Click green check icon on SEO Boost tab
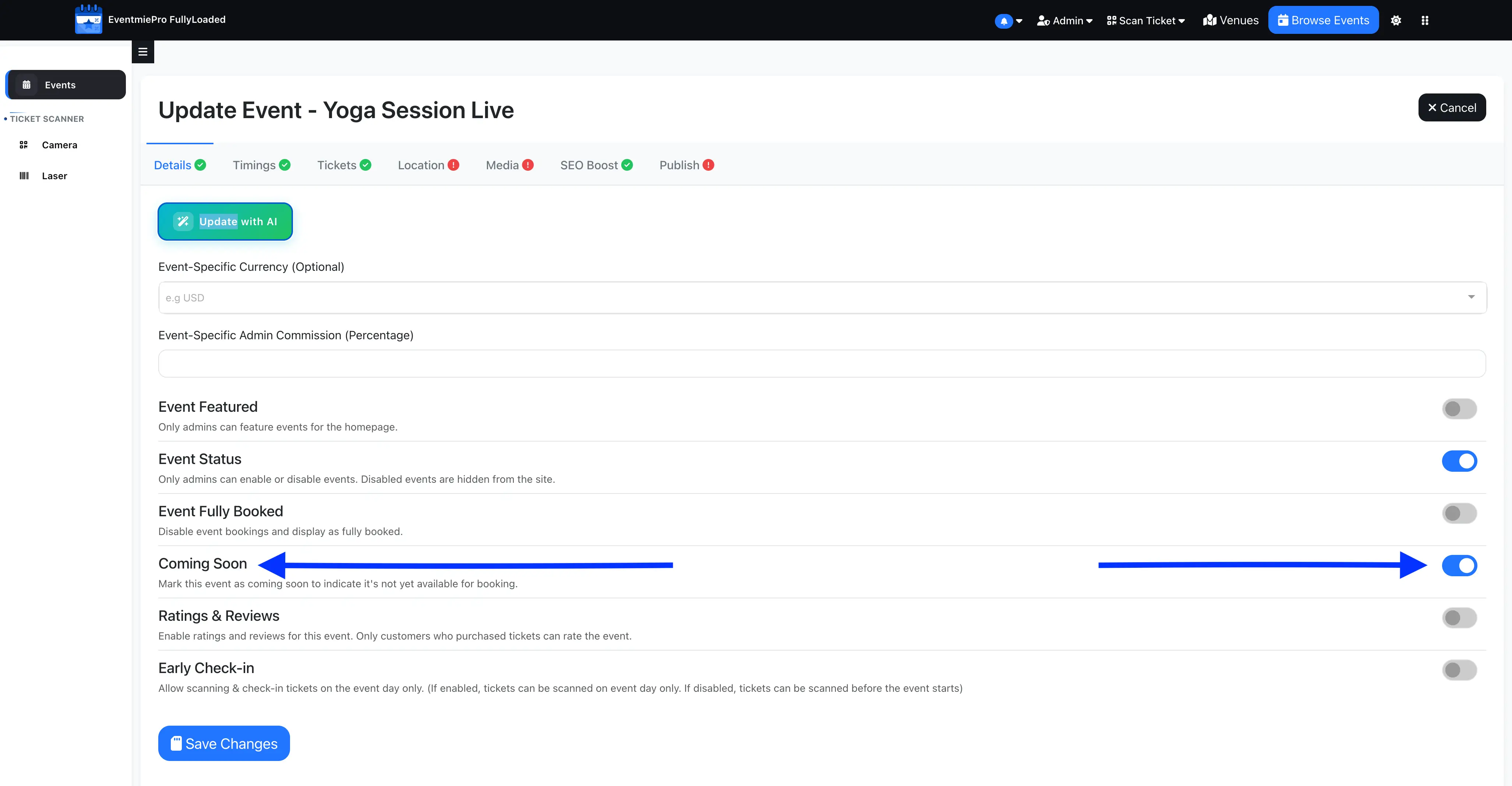This screenshot has height=786, width=1512. click(x=627, y=165)
